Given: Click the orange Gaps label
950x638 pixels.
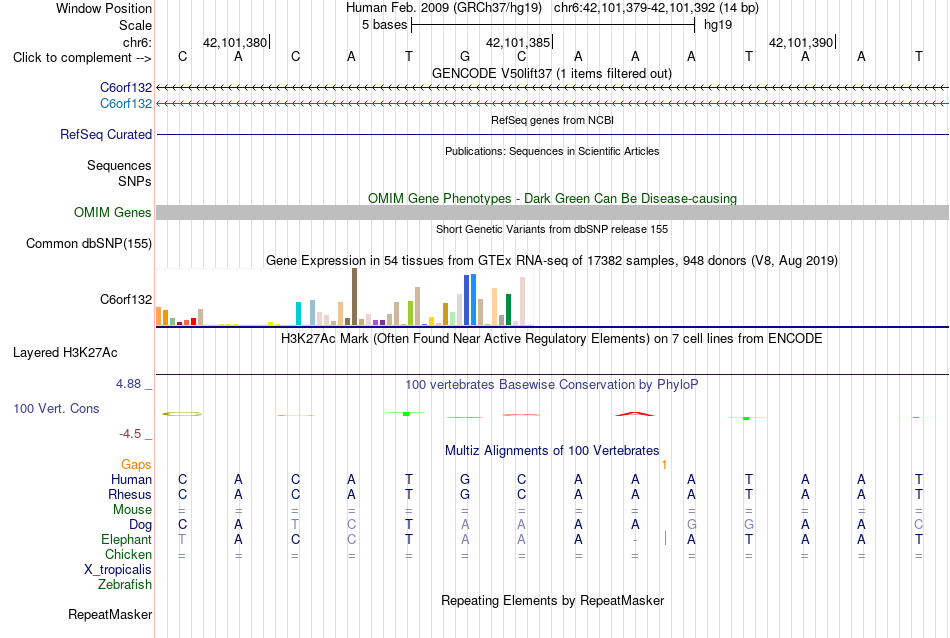Looking at the screenshot, I should (136, 465).
